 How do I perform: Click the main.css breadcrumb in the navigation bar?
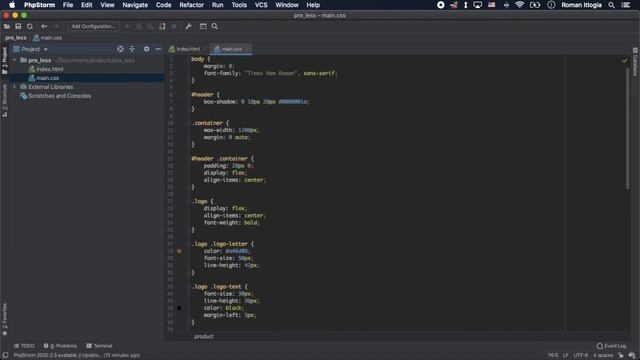(x=48, y=38)
